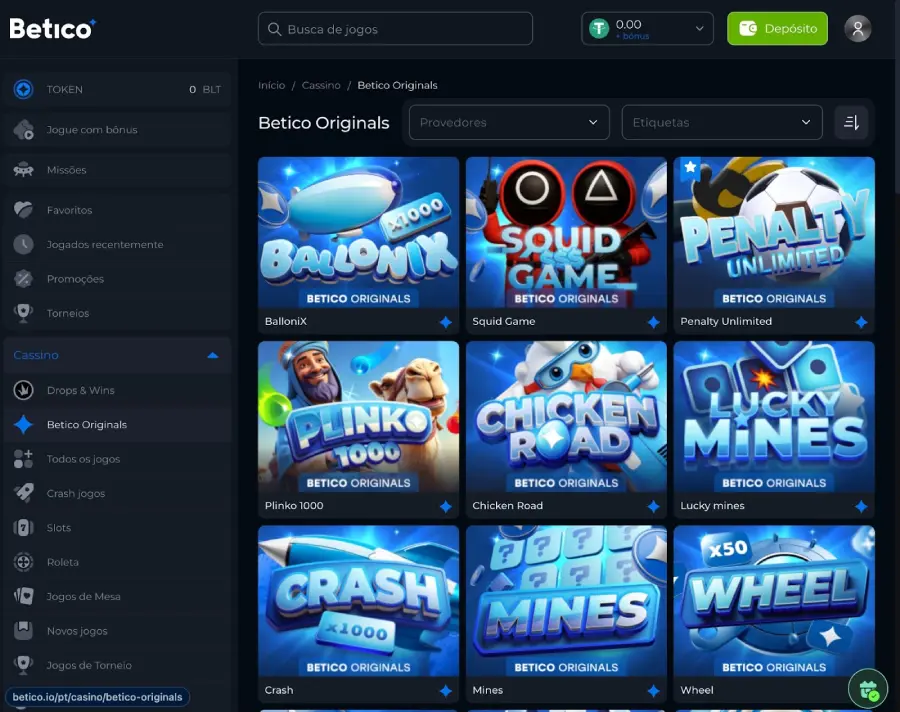Click the blue star on Squid Game card
Viewport: 900px width, 712px height.
653,322
